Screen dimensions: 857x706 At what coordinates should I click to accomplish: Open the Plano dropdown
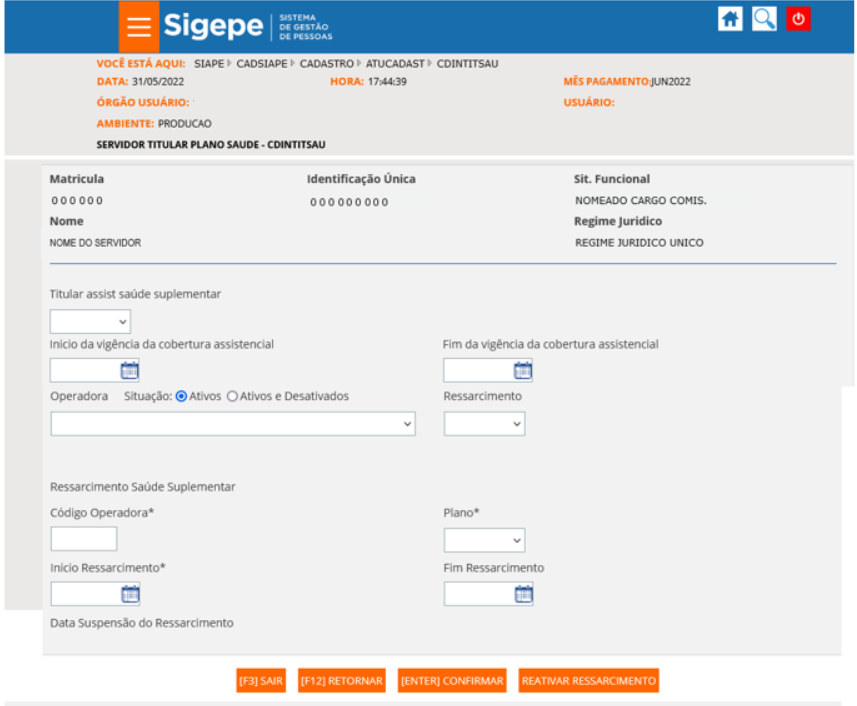(484, 540)
